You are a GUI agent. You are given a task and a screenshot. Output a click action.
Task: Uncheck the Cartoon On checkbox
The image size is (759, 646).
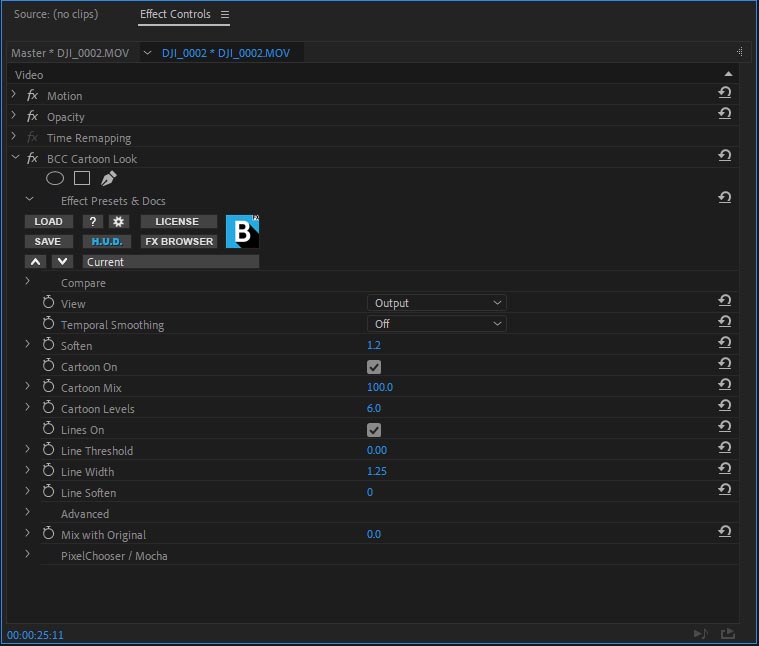tap(374, 367)
